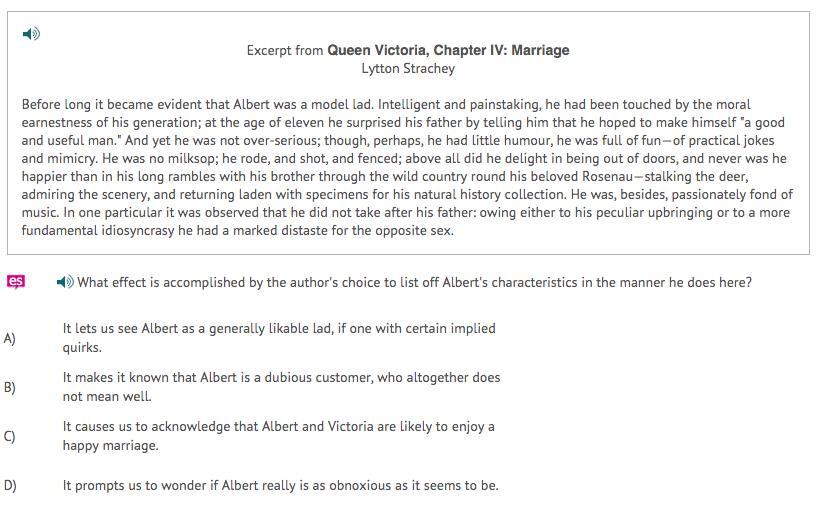
Task: Click the pink 'es' Spanish translation icon
Action: click(x=16, y=281)
